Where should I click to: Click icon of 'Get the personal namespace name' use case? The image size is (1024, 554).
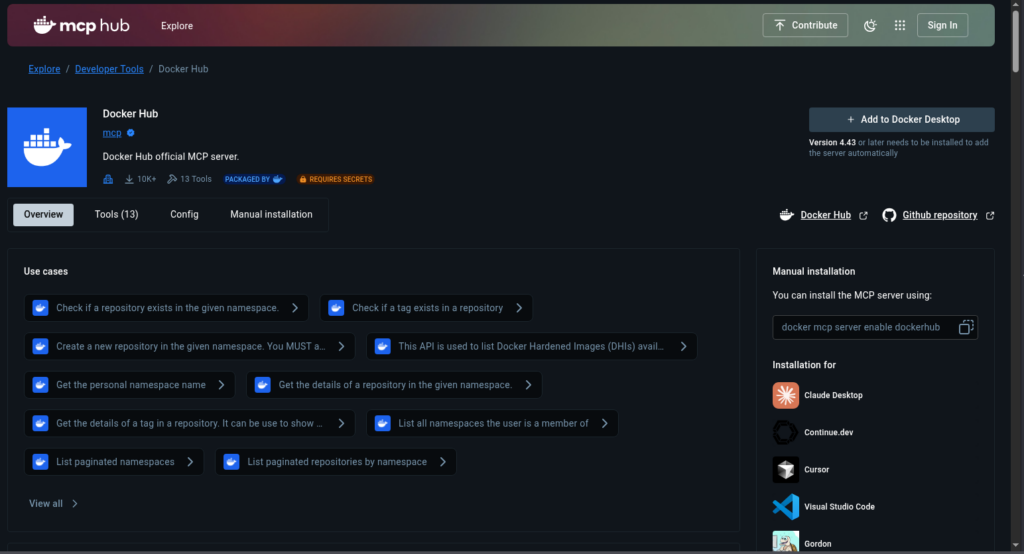click(40, 385)
